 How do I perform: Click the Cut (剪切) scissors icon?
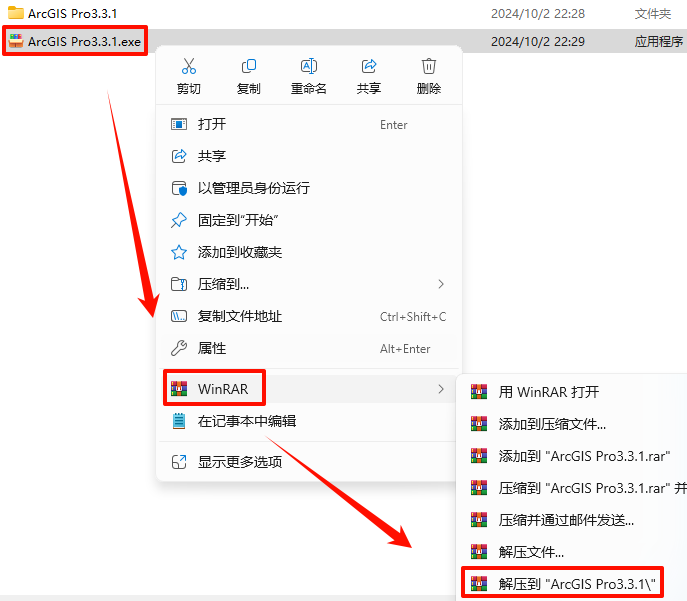tap(189, 66)
